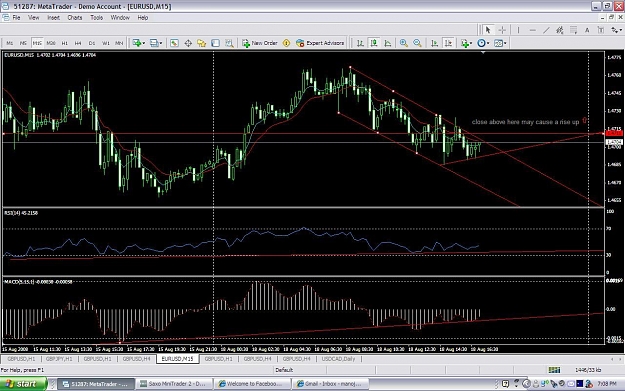Switch timeframe to MN
This screenshot has width=625, height=391.
click(119, 43)
